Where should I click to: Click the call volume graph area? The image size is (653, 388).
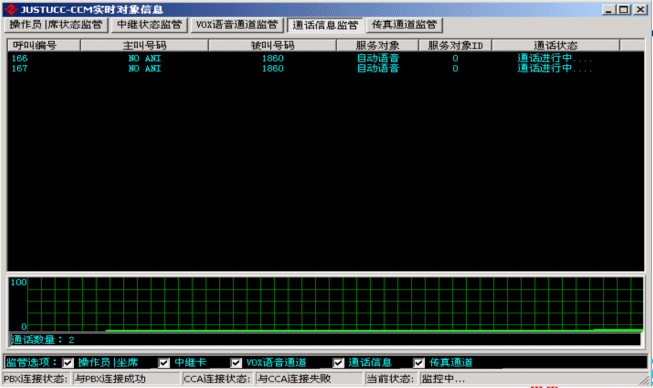(326, 304)
